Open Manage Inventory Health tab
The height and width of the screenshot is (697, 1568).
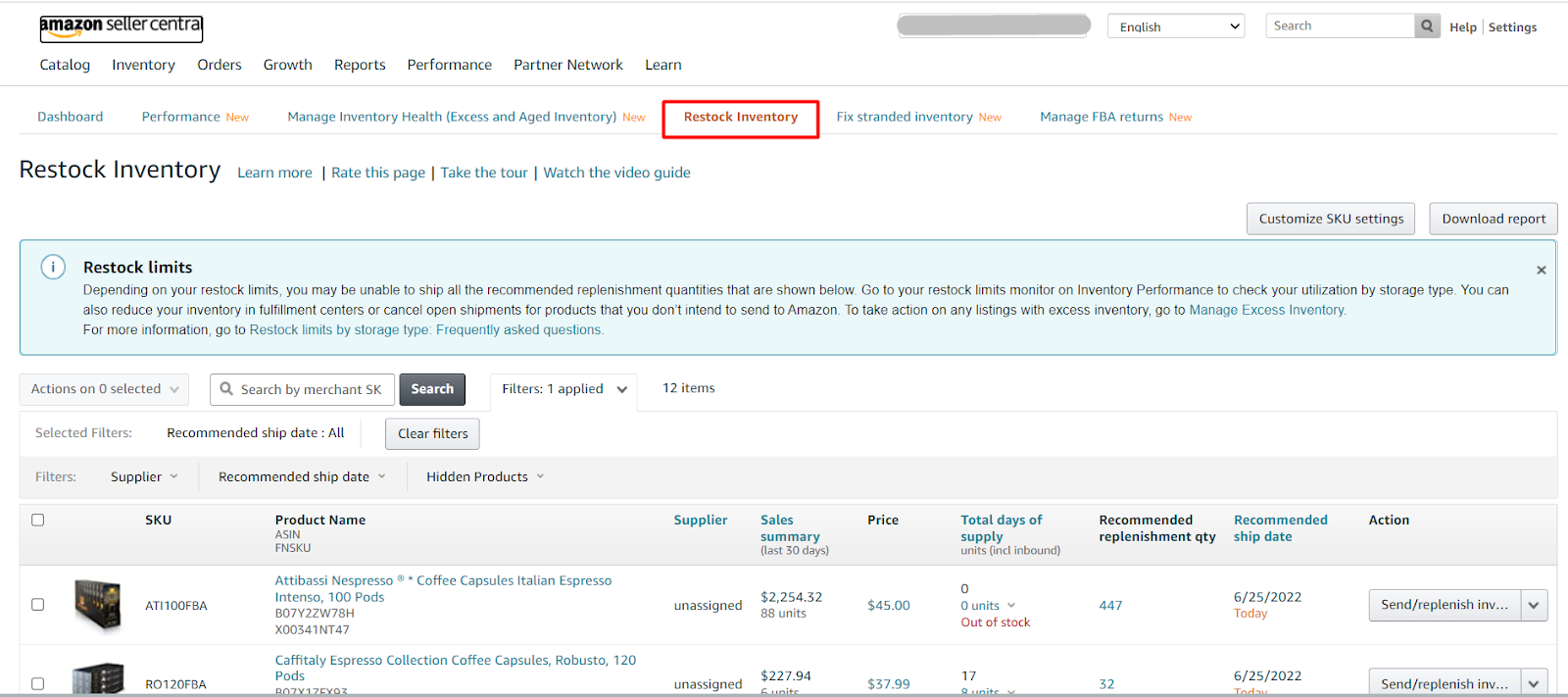tap(466, 117)
